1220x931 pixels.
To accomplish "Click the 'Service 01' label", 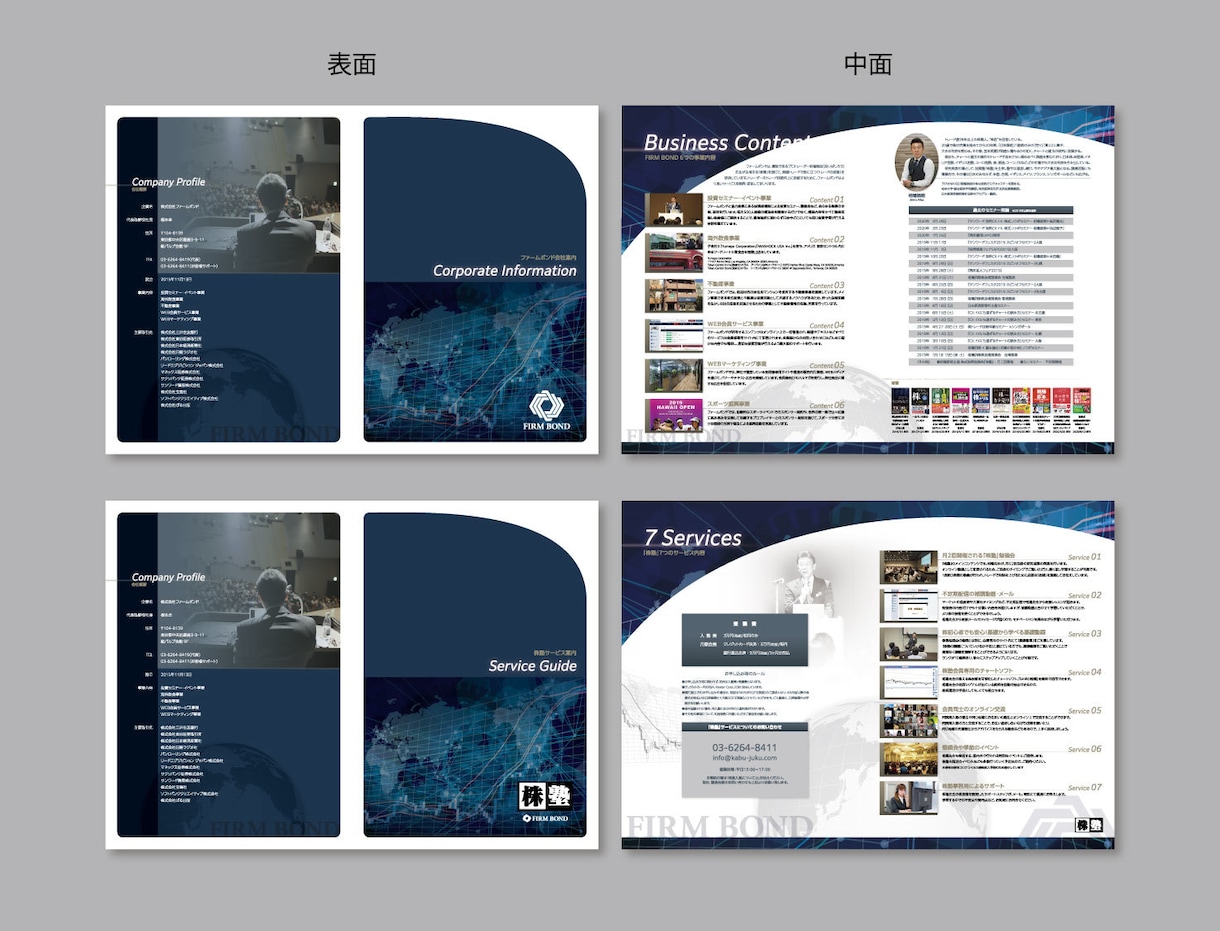I will click(x=1084, y=557).
